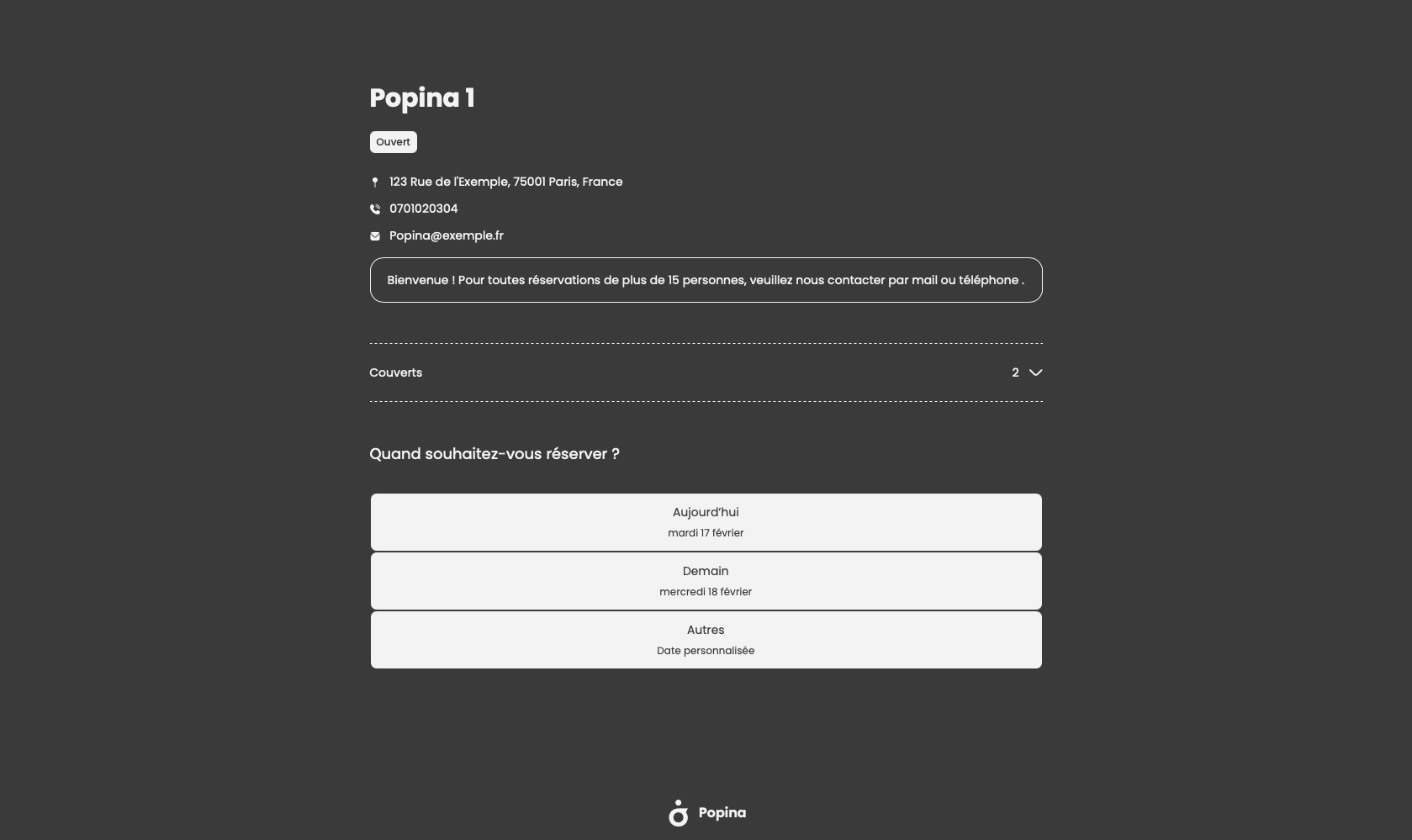Click the location pin icon

coord(375,182)
